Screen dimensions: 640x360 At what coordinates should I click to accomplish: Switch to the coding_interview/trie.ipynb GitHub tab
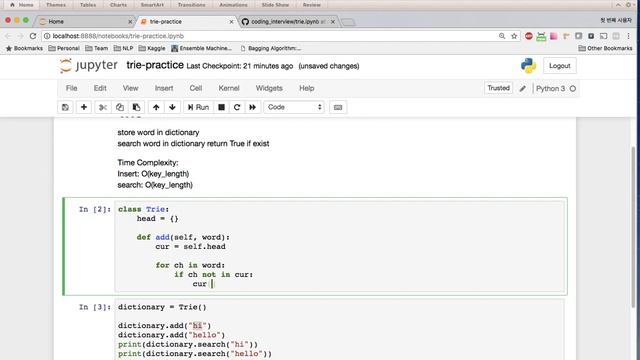tap(287, 22)
